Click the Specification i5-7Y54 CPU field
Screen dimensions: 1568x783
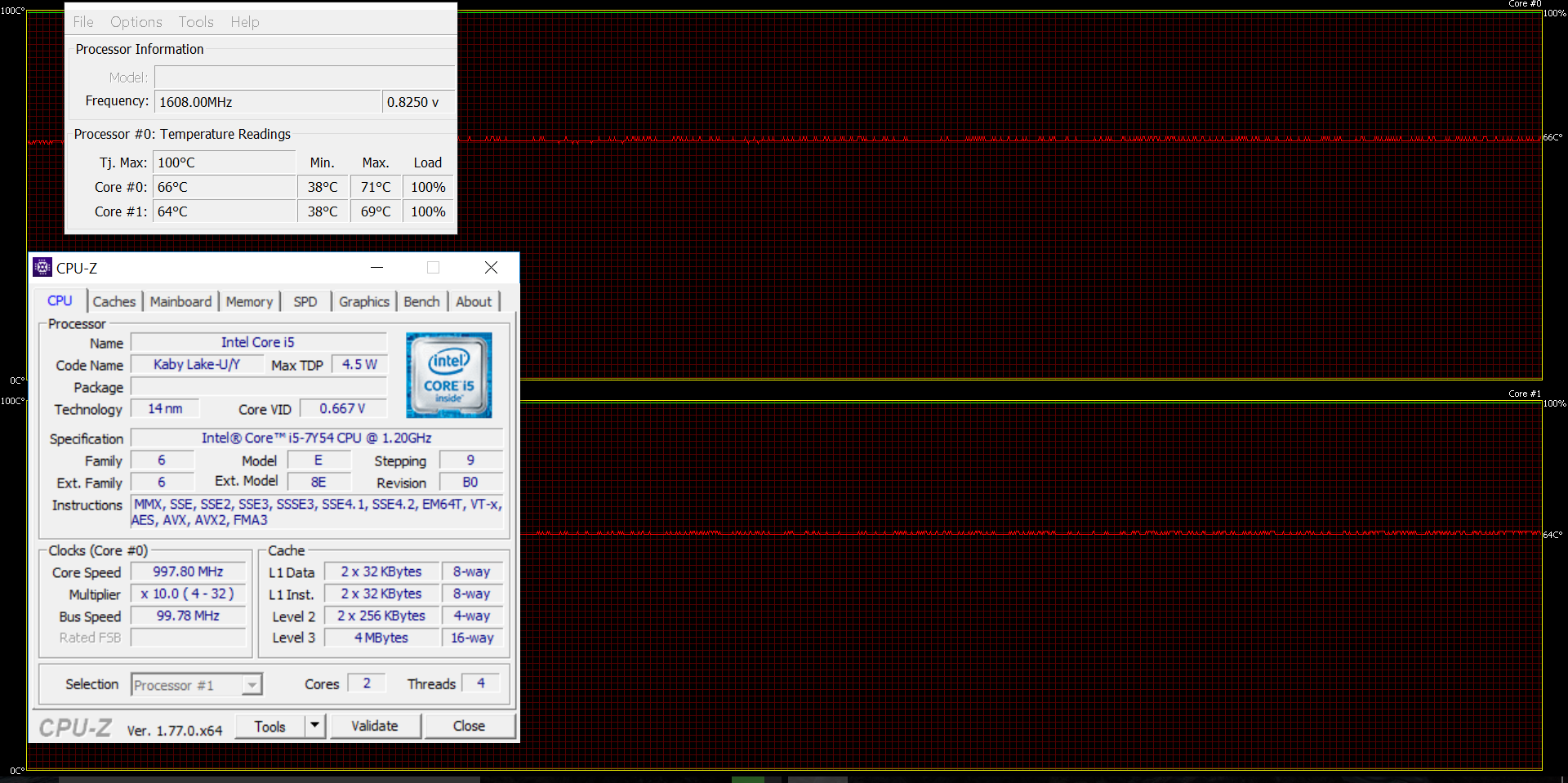click(317, 438)
